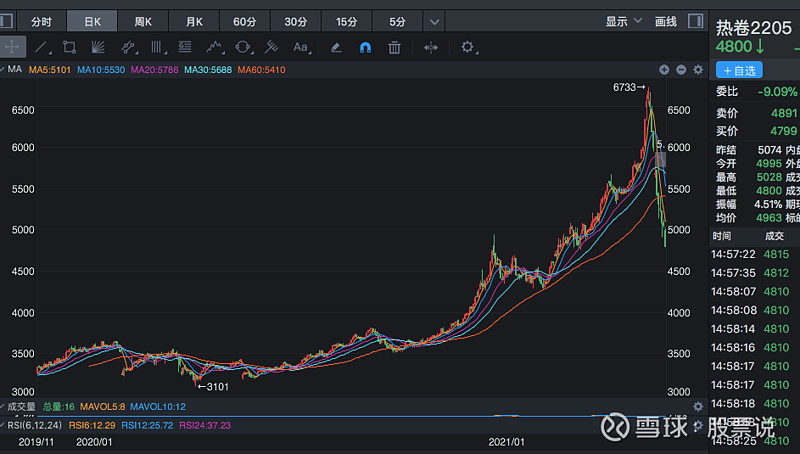Toggle the left sidebar panel icon

point(8,21)
